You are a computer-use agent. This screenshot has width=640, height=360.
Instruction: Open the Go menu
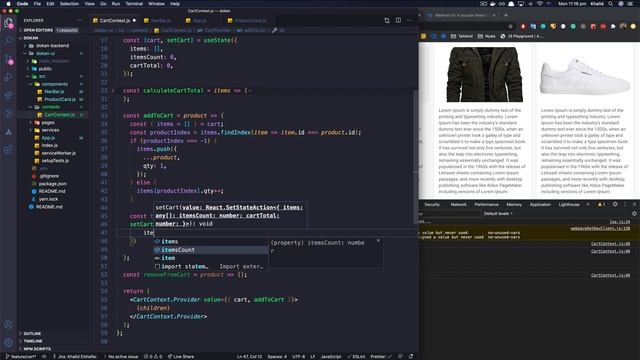tap(103, 4)
